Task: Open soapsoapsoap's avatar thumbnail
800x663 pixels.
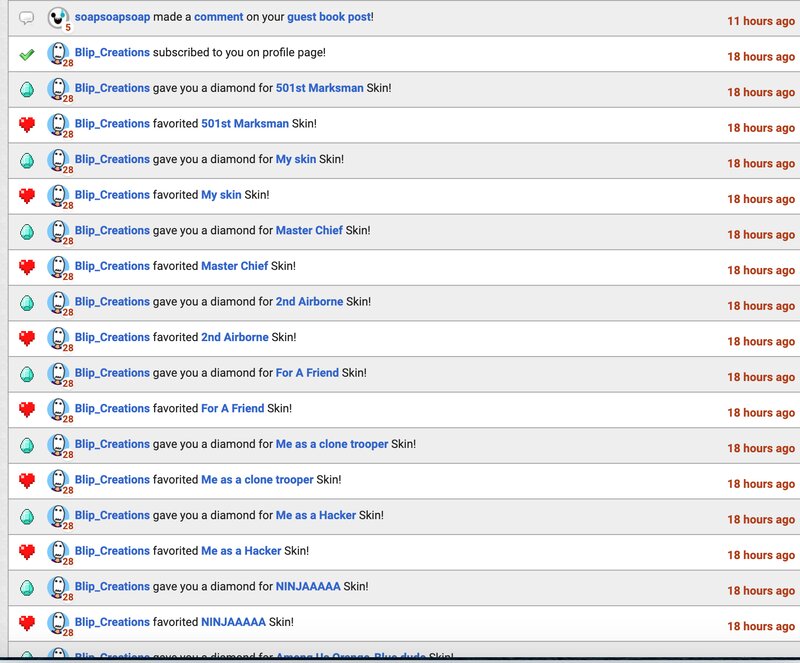Action: [59, 18]
